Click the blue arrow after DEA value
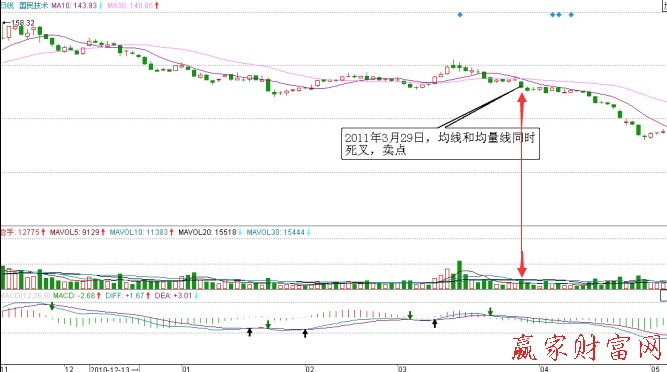 197,295
